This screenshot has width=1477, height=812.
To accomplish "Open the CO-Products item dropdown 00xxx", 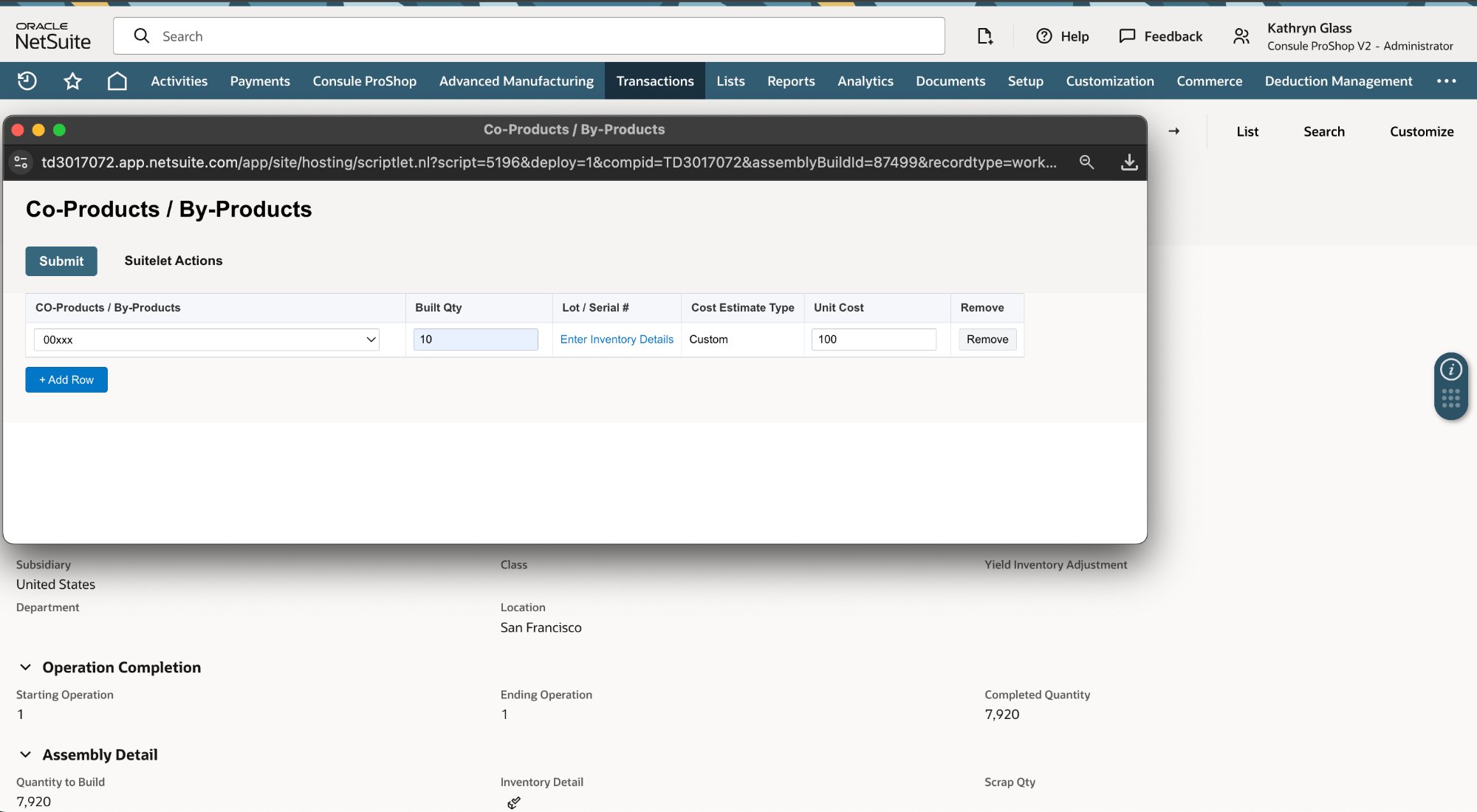I will tap(207, 340).
